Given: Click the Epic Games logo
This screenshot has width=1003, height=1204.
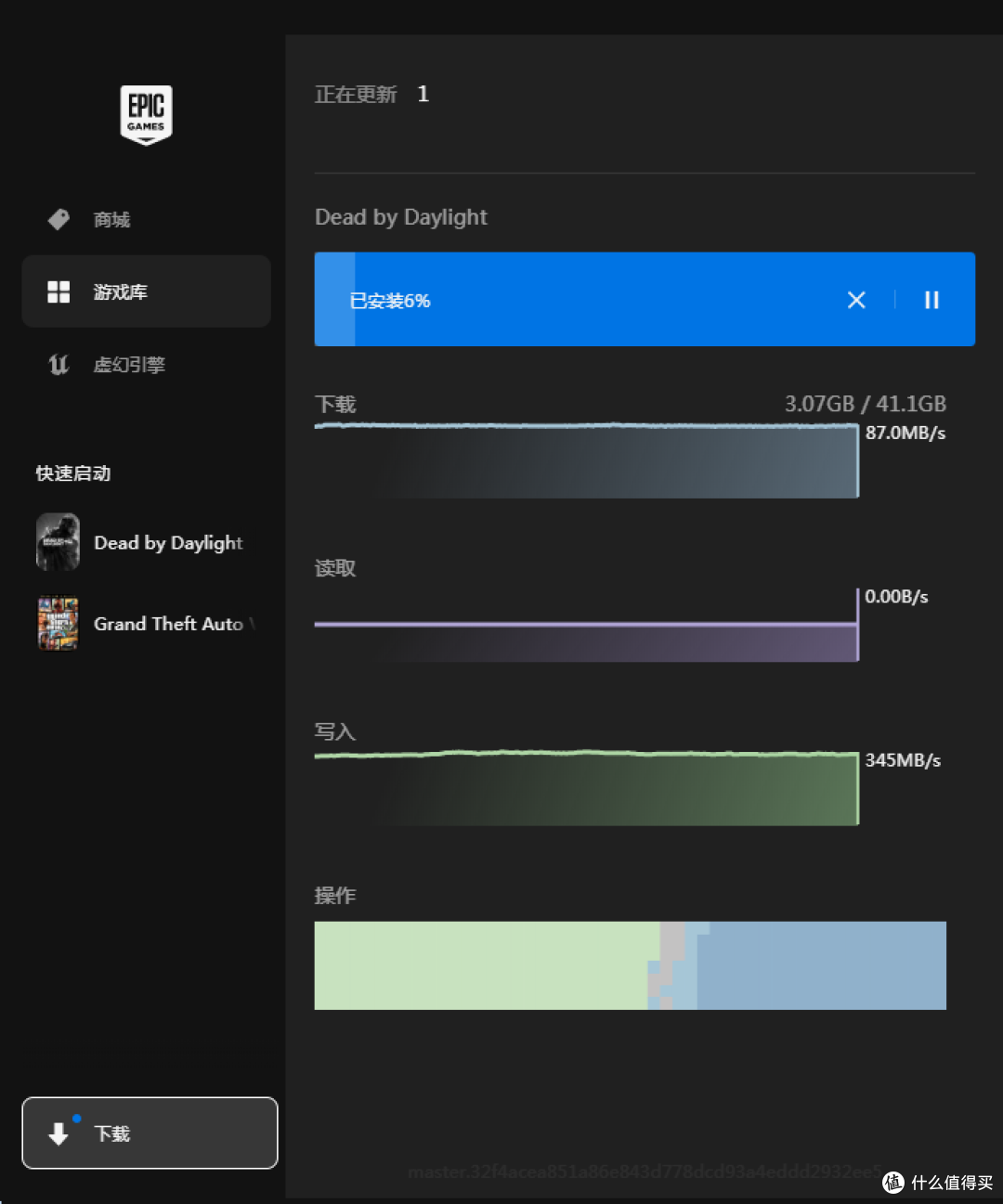Looking at the screenshot, I should (146, 114).
